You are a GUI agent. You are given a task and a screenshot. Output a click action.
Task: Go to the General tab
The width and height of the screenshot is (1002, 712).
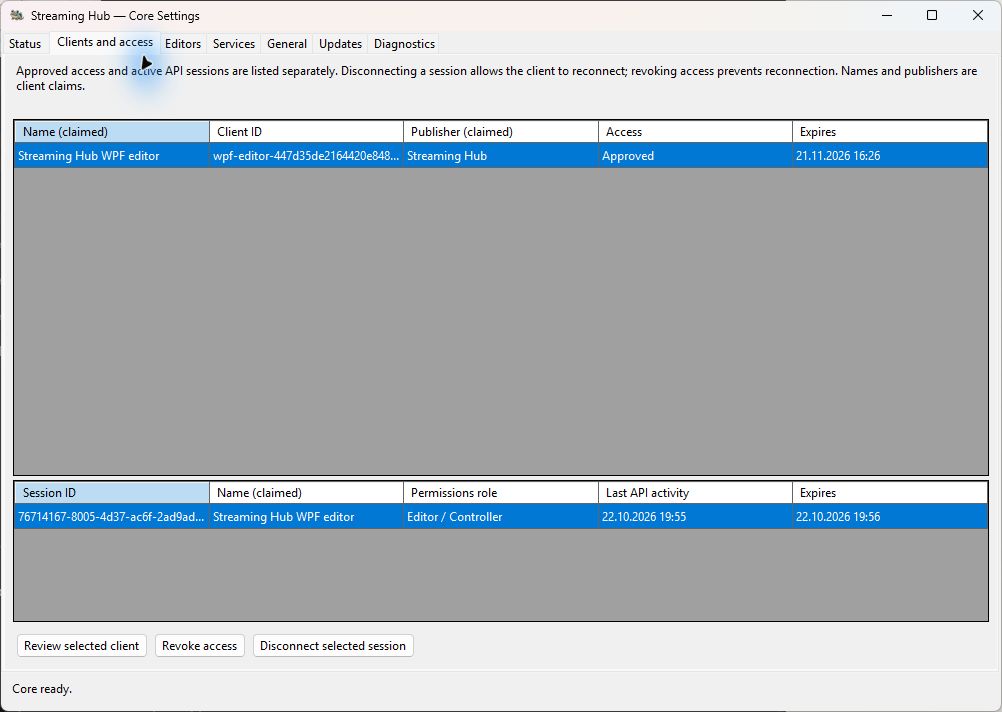287,43
